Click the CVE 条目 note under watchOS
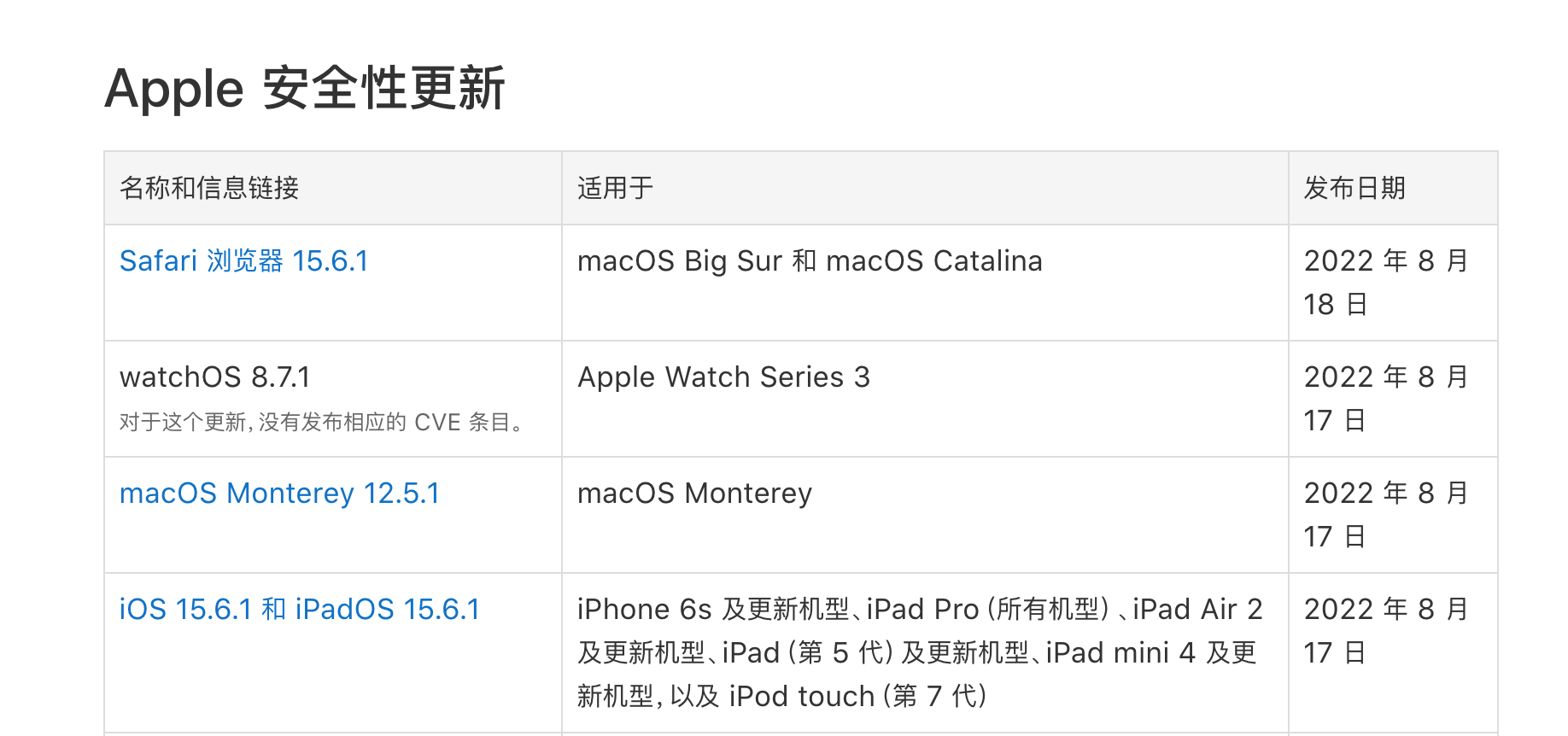This screenshot has width=1568, height=736. coord(322,423)
